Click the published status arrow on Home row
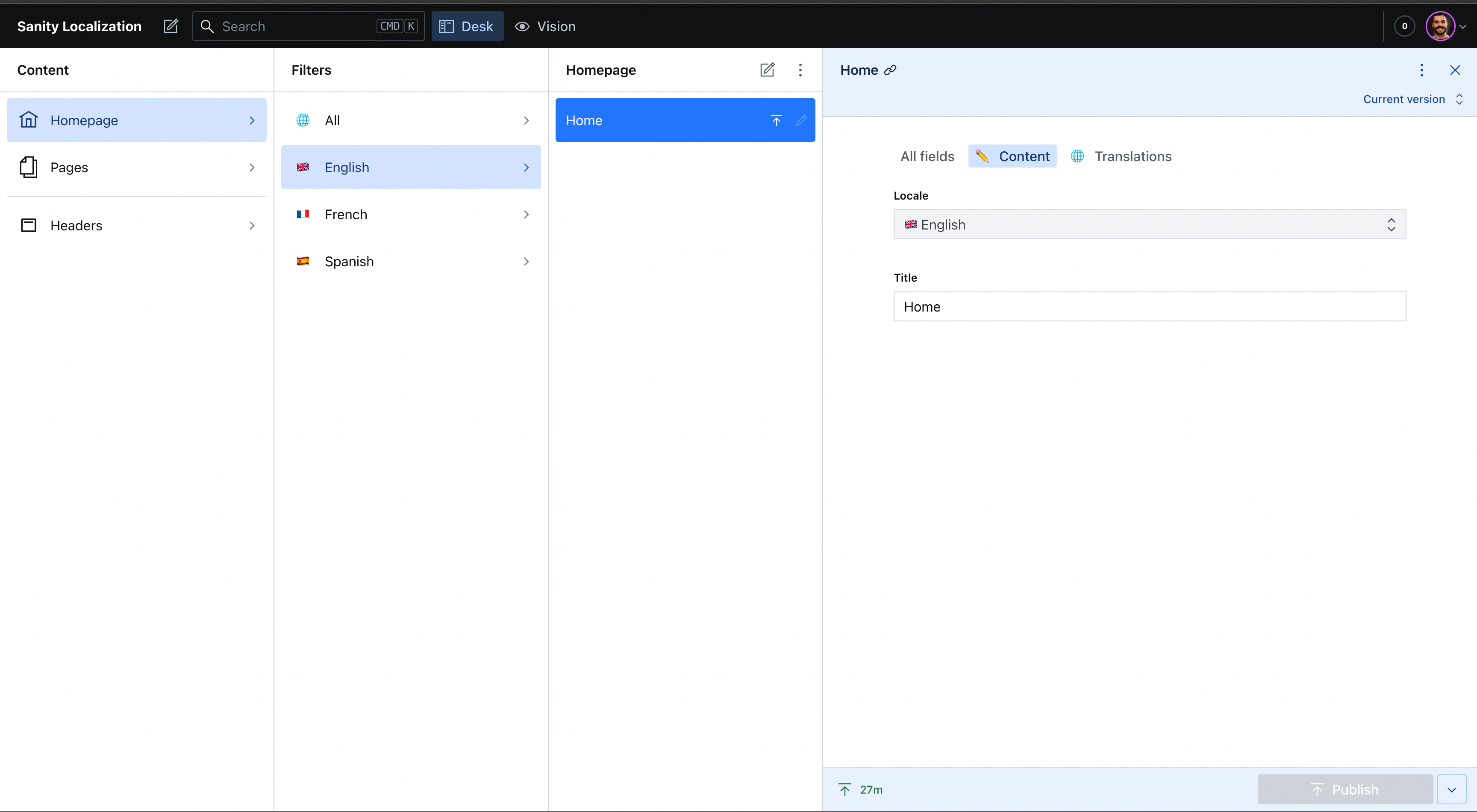 click(777, 121)
